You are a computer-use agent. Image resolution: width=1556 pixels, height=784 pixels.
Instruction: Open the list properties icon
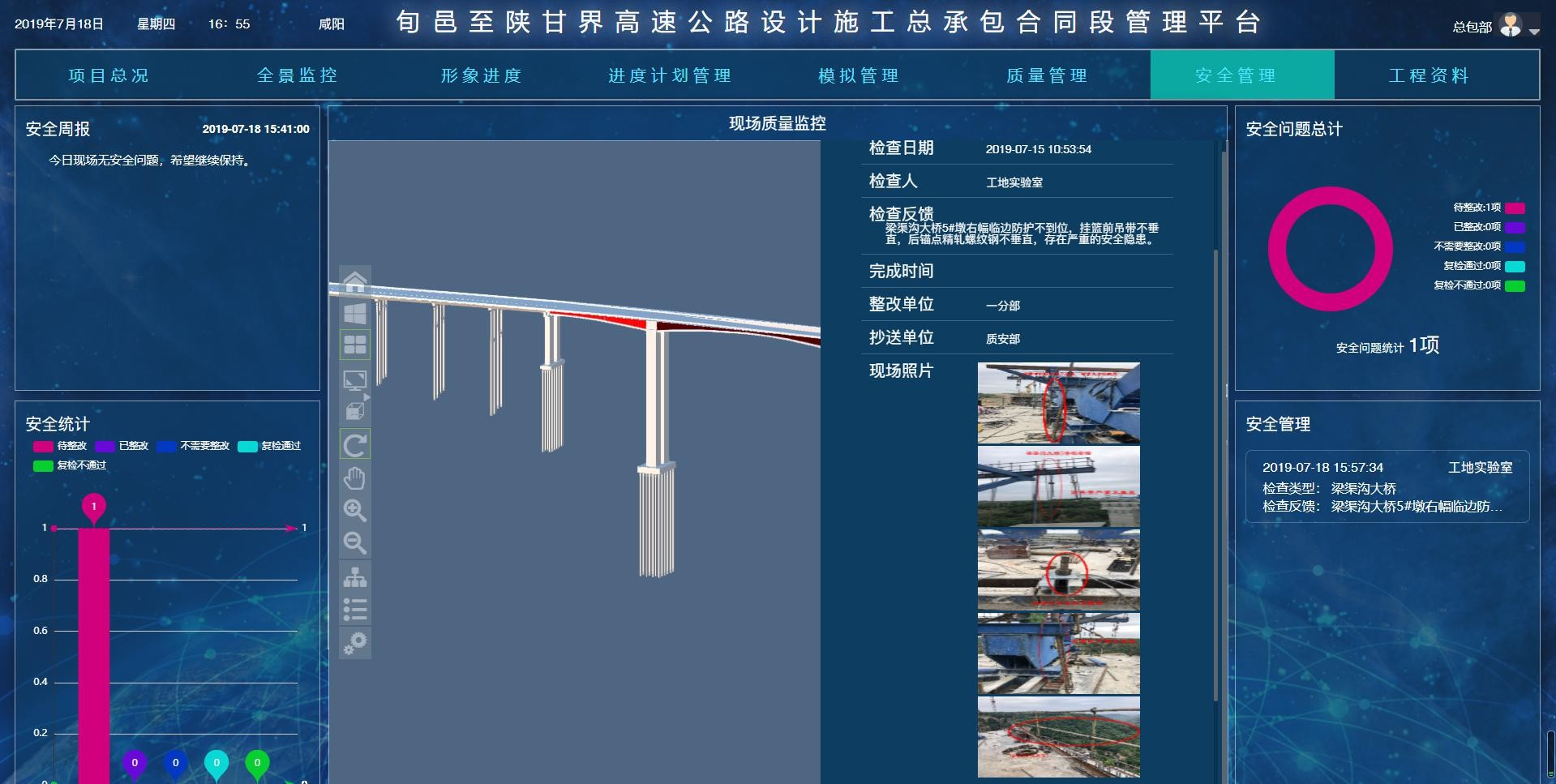coord(355,610)
